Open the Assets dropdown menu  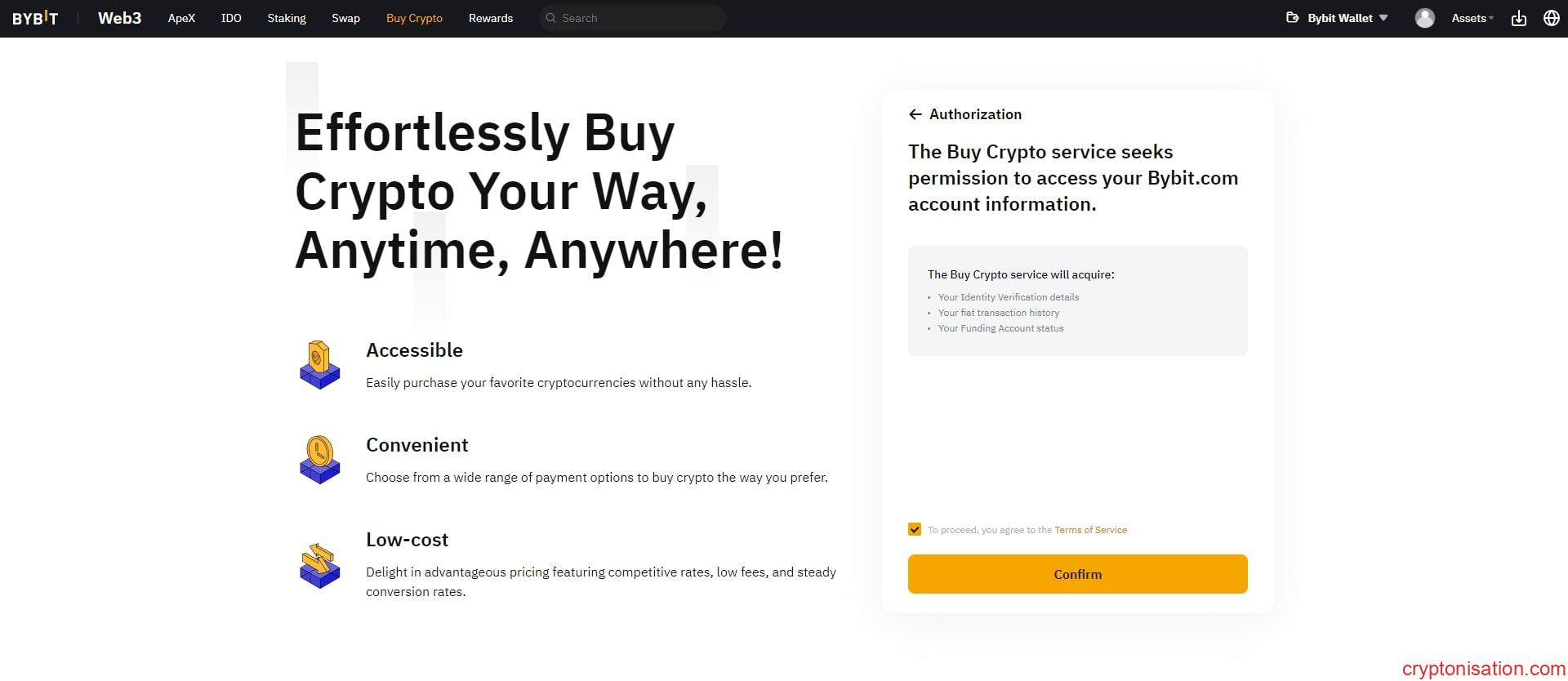[x=1472, y=18]
